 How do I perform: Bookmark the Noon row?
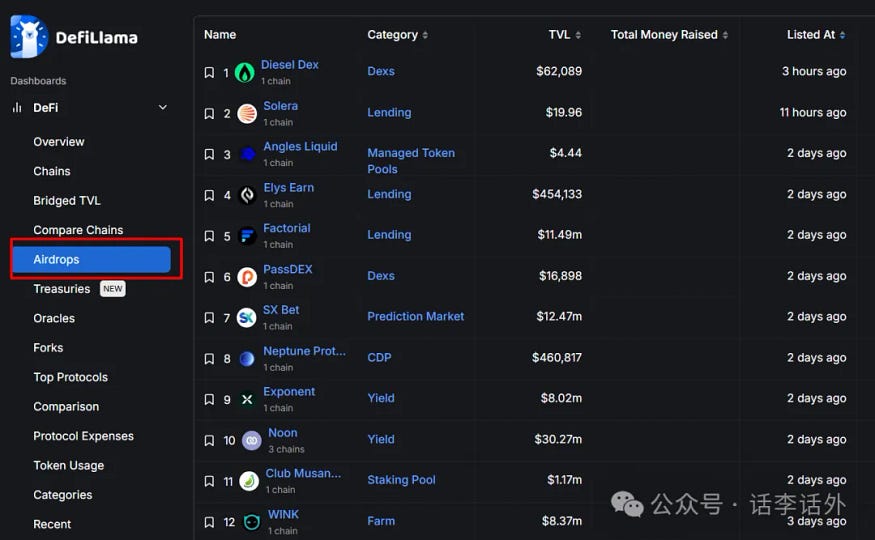coord(209,441)
